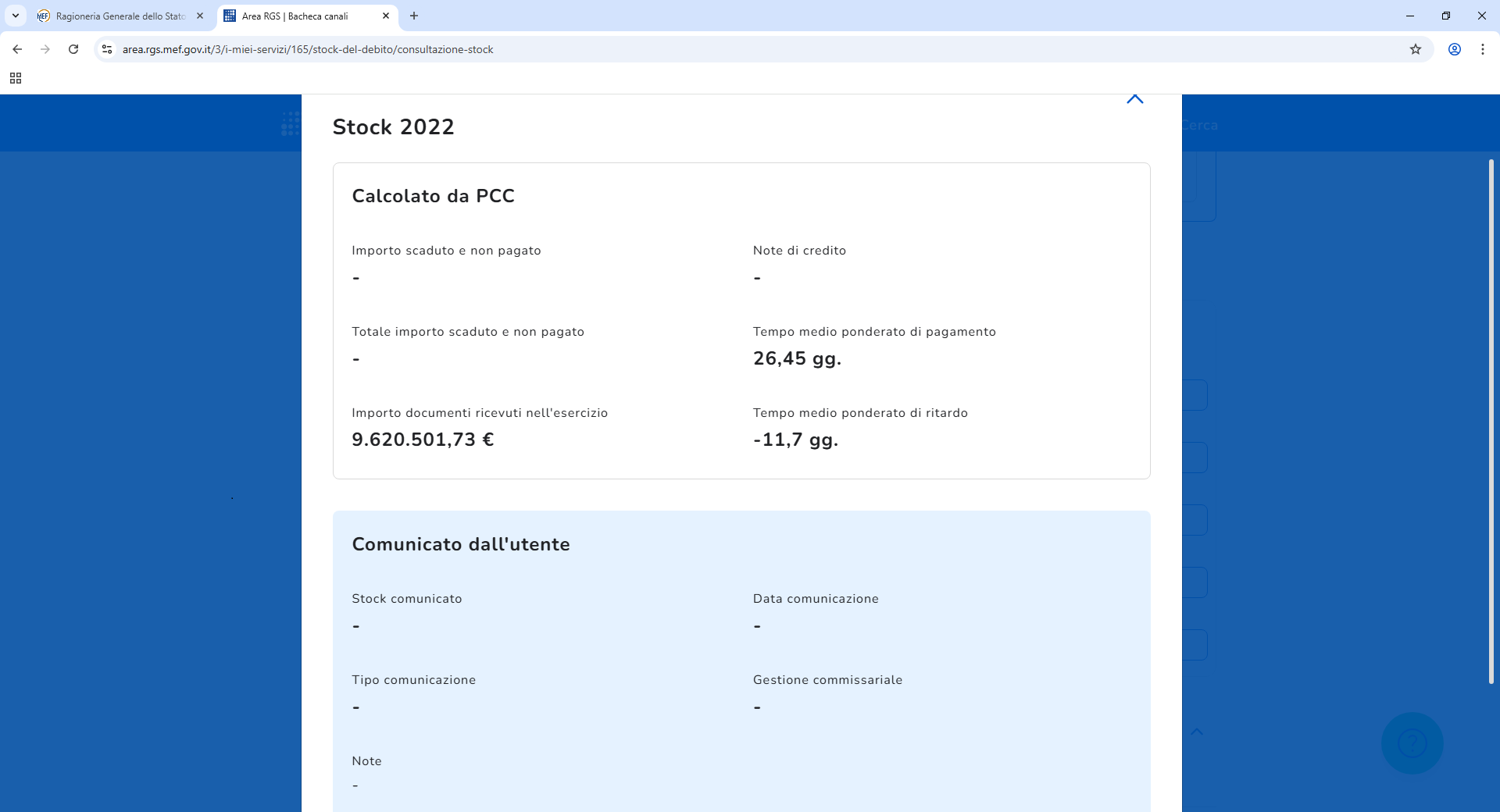The height and width of the screenshot is (812, 1500).
Task: Click the Stock comunicato label
Action: tap(406, 599)
